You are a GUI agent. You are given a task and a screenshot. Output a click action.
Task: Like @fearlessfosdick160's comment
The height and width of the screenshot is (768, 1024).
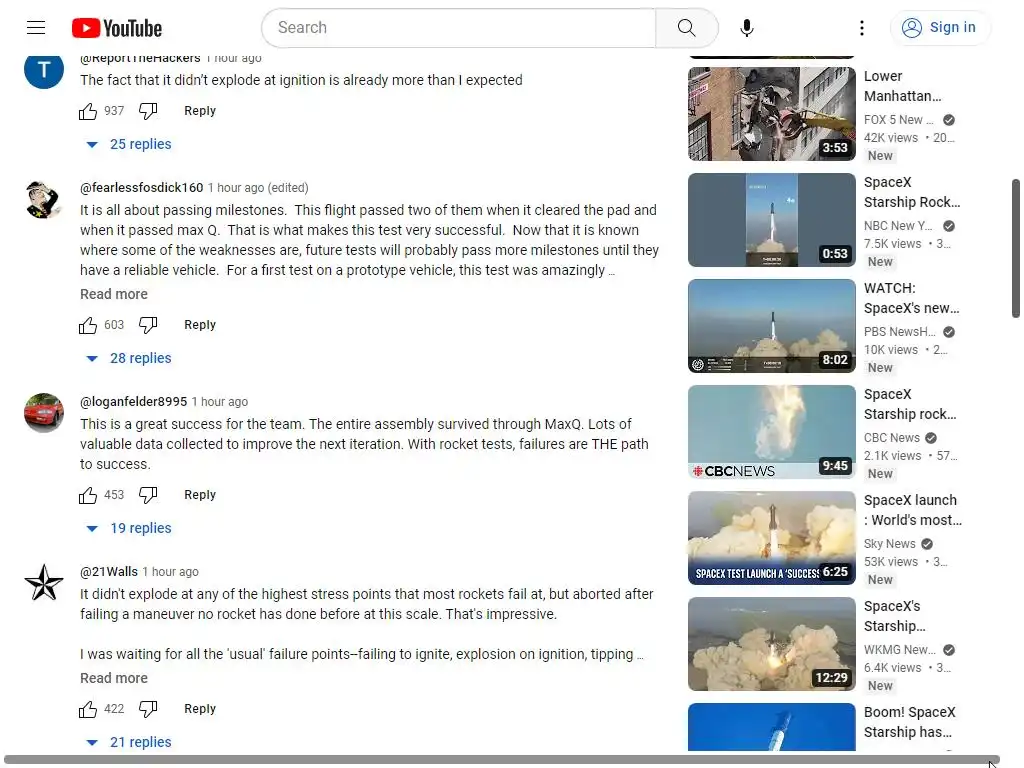point(88,325)
